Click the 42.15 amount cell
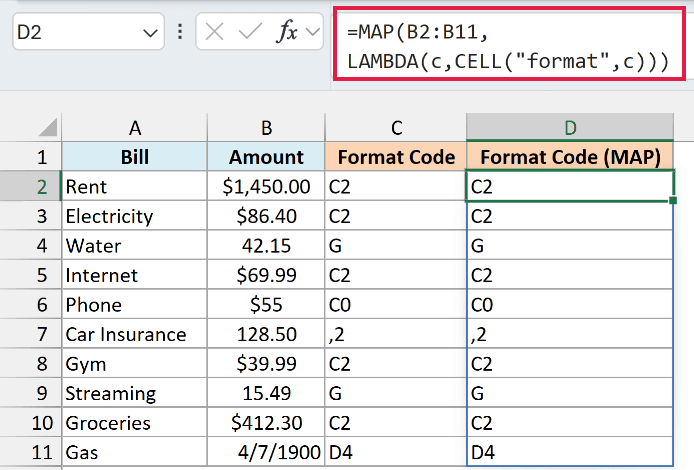This screenshot has height=470, width=694. point(266,245)
